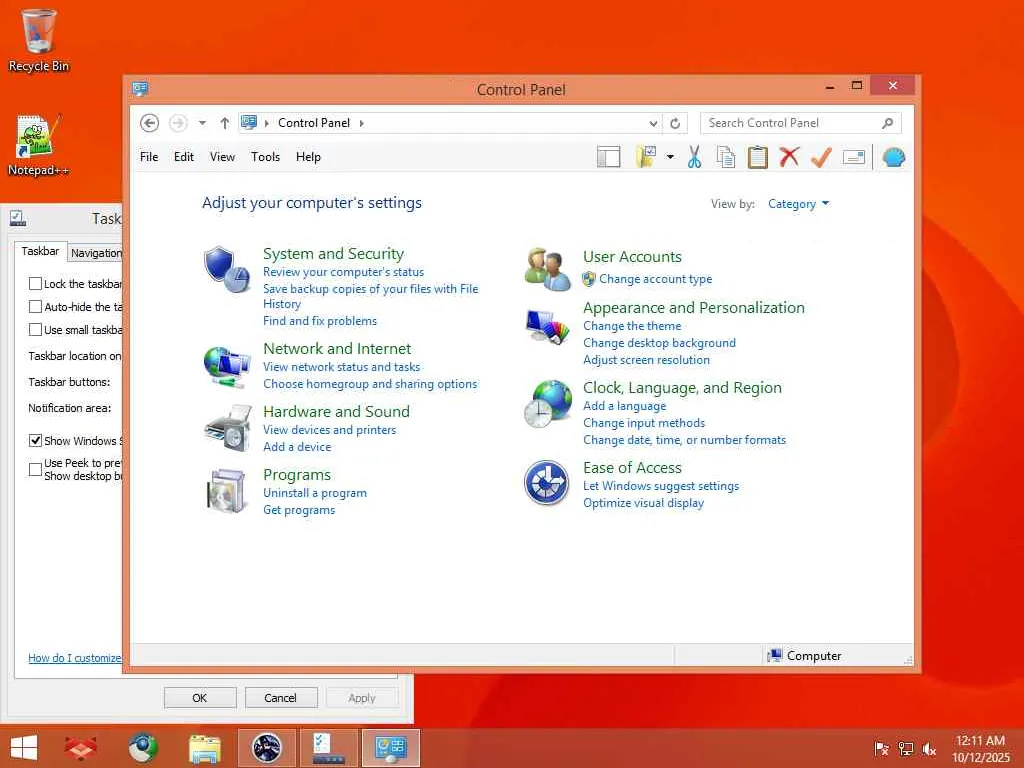Click the network tray icon

(906, 749)
